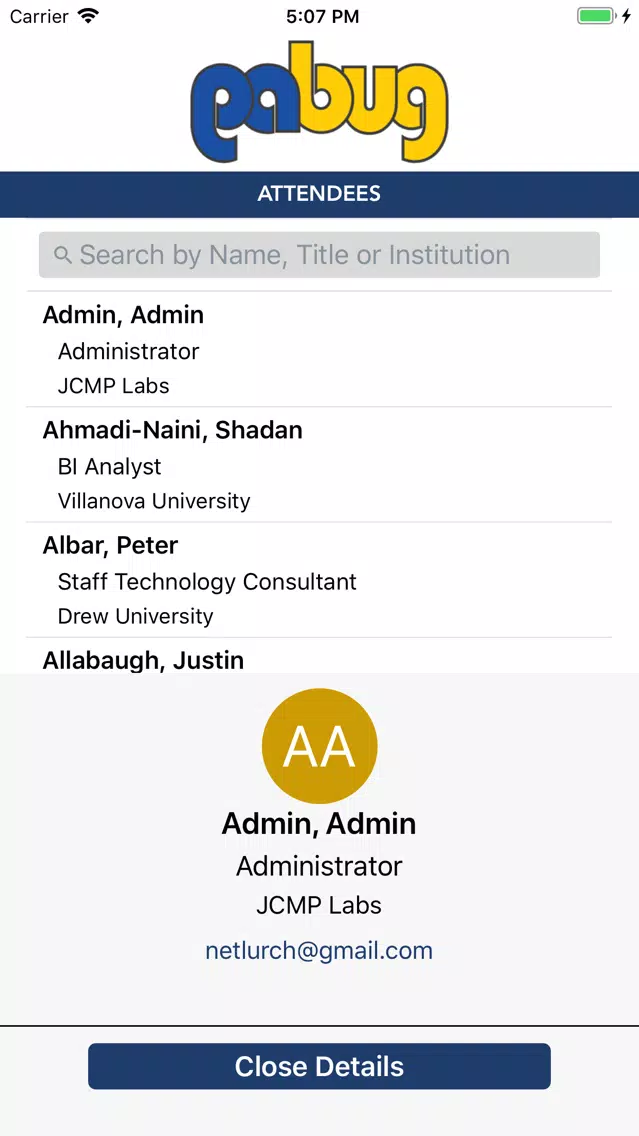
Task: Tap the Drew University institution label
Action: 135,617
